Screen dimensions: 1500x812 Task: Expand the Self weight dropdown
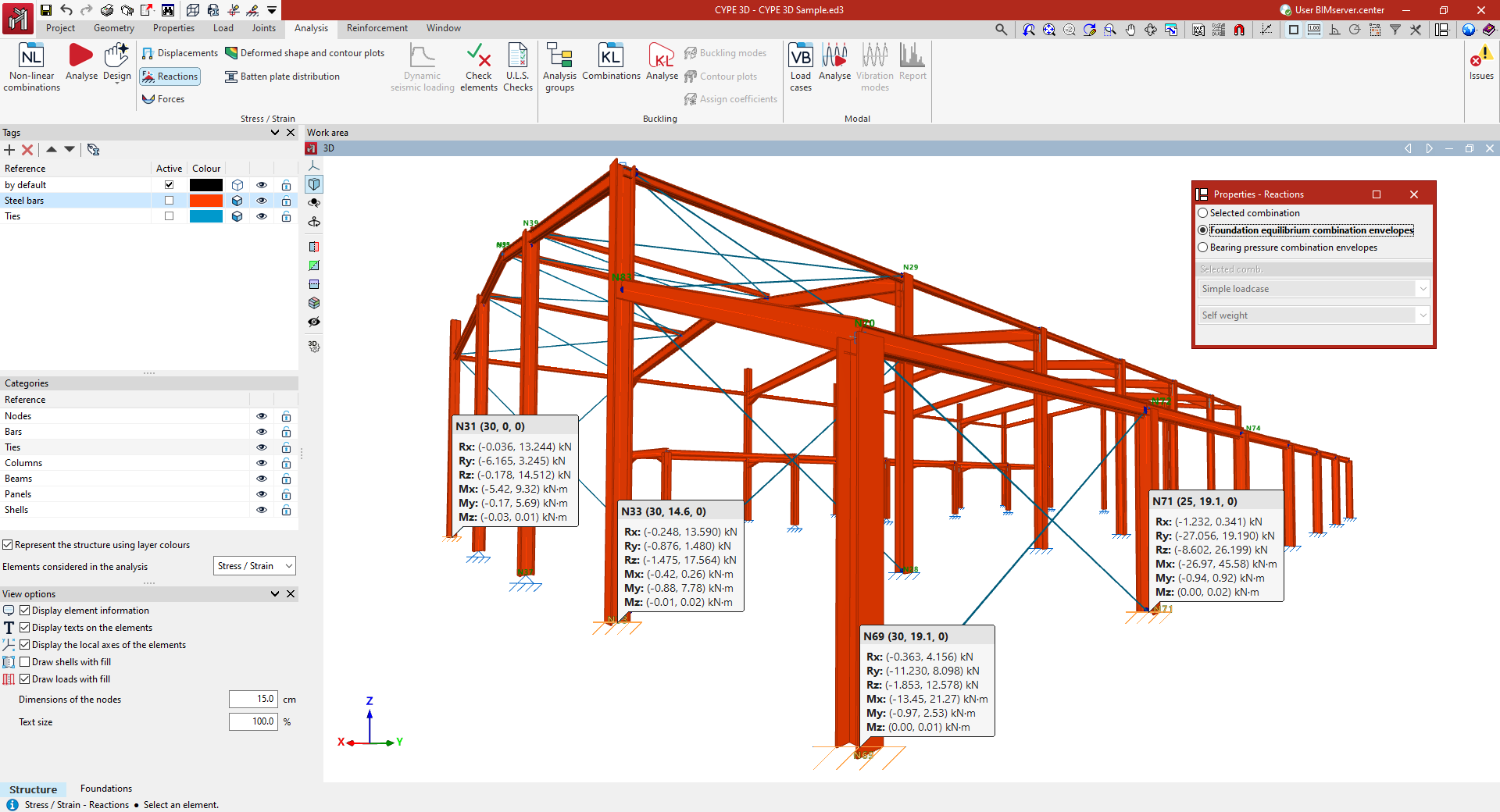pyautogui.click(x=1423, y=315)
